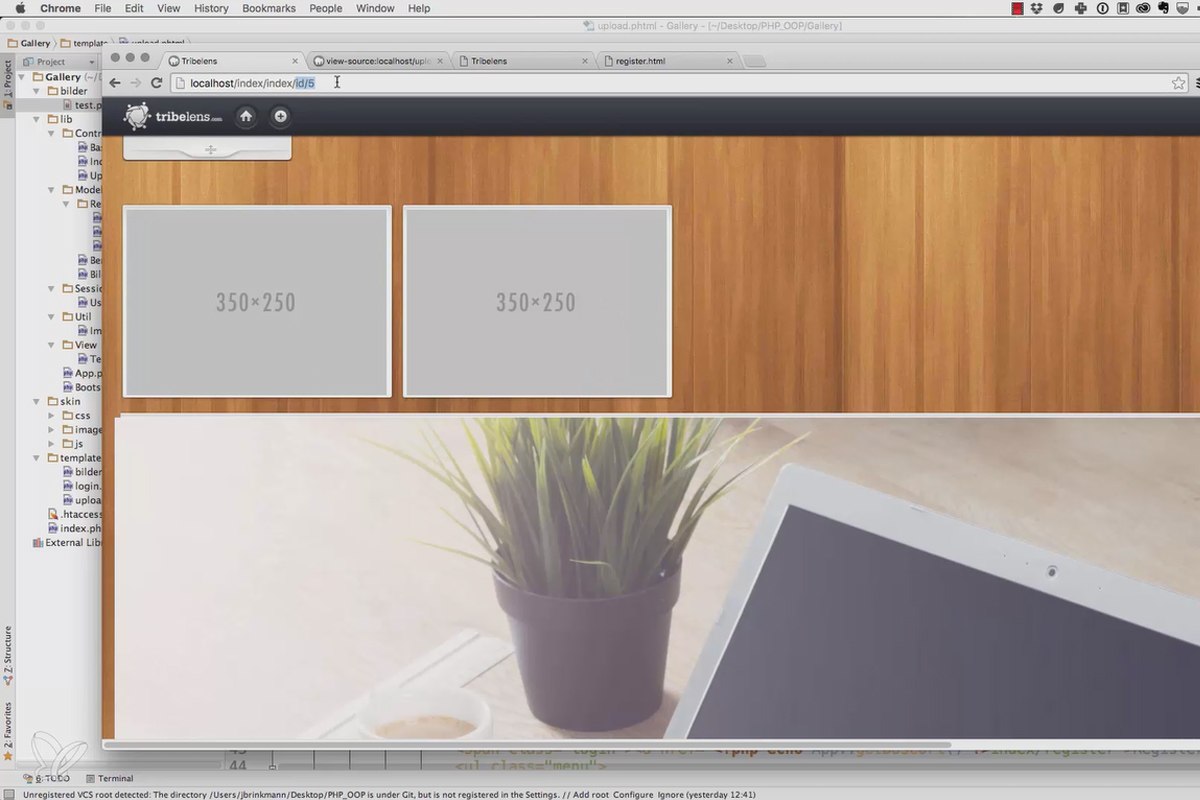Open the History menu
This screenshot has width=1200, height=800.
coord(211,8)
